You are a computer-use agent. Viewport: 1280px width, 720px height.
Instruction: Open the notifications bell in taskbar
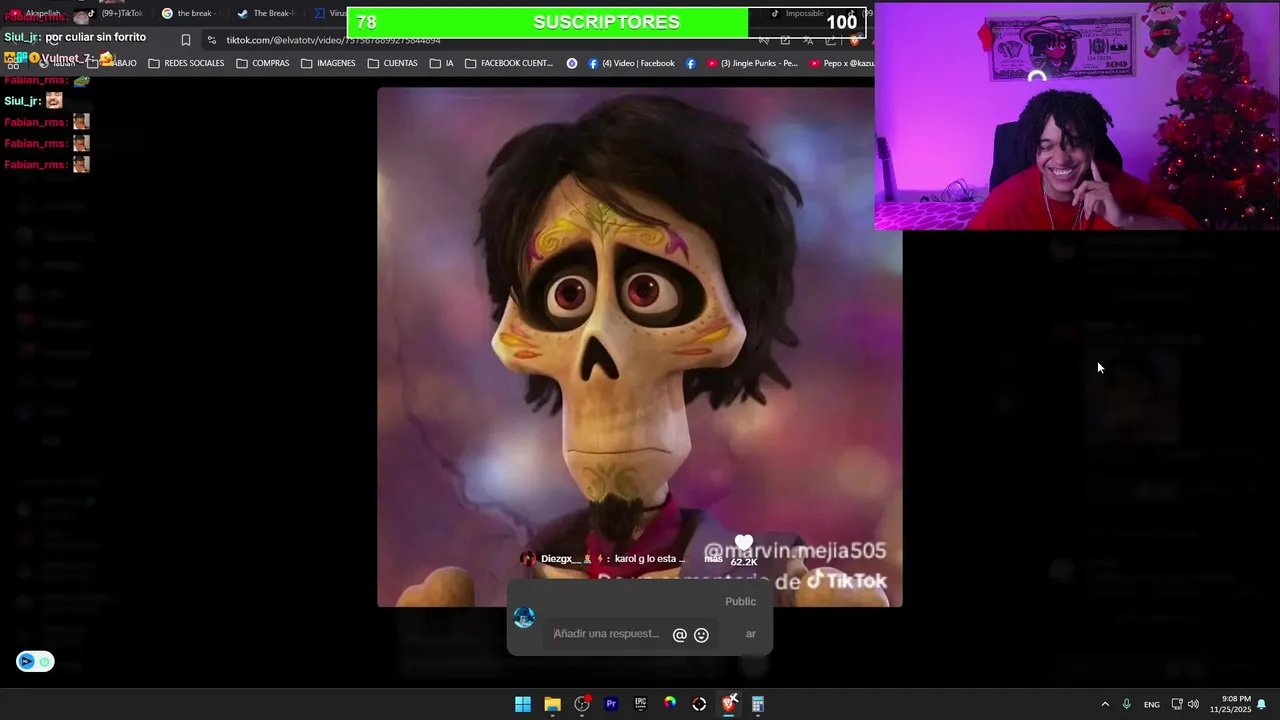[x=1261, y=704]
